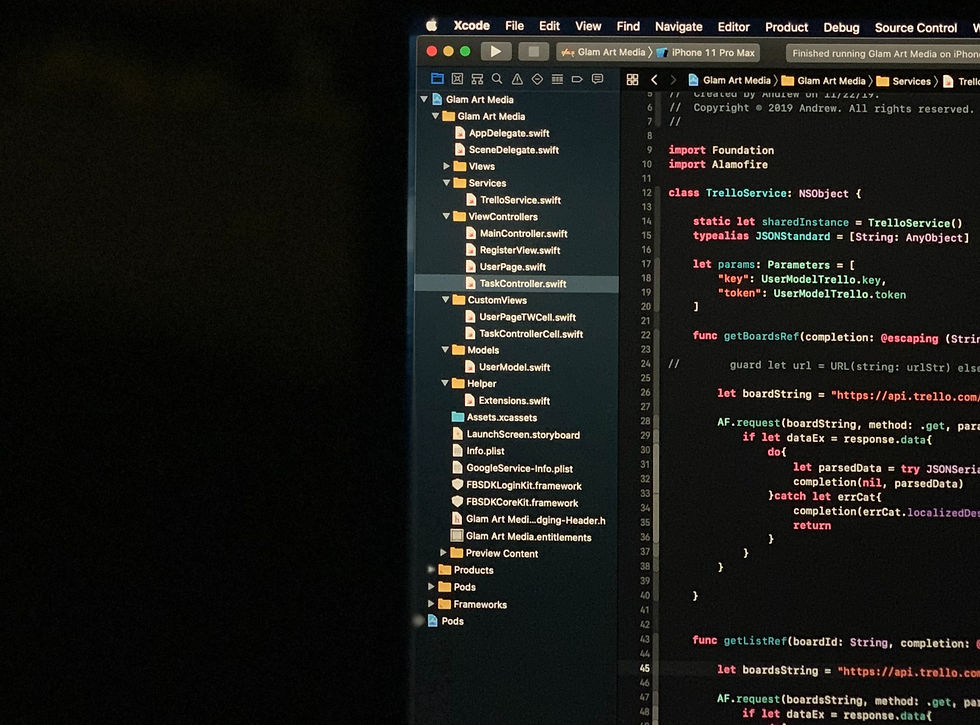Open Assets.xcassets catalog

(494, 417)
